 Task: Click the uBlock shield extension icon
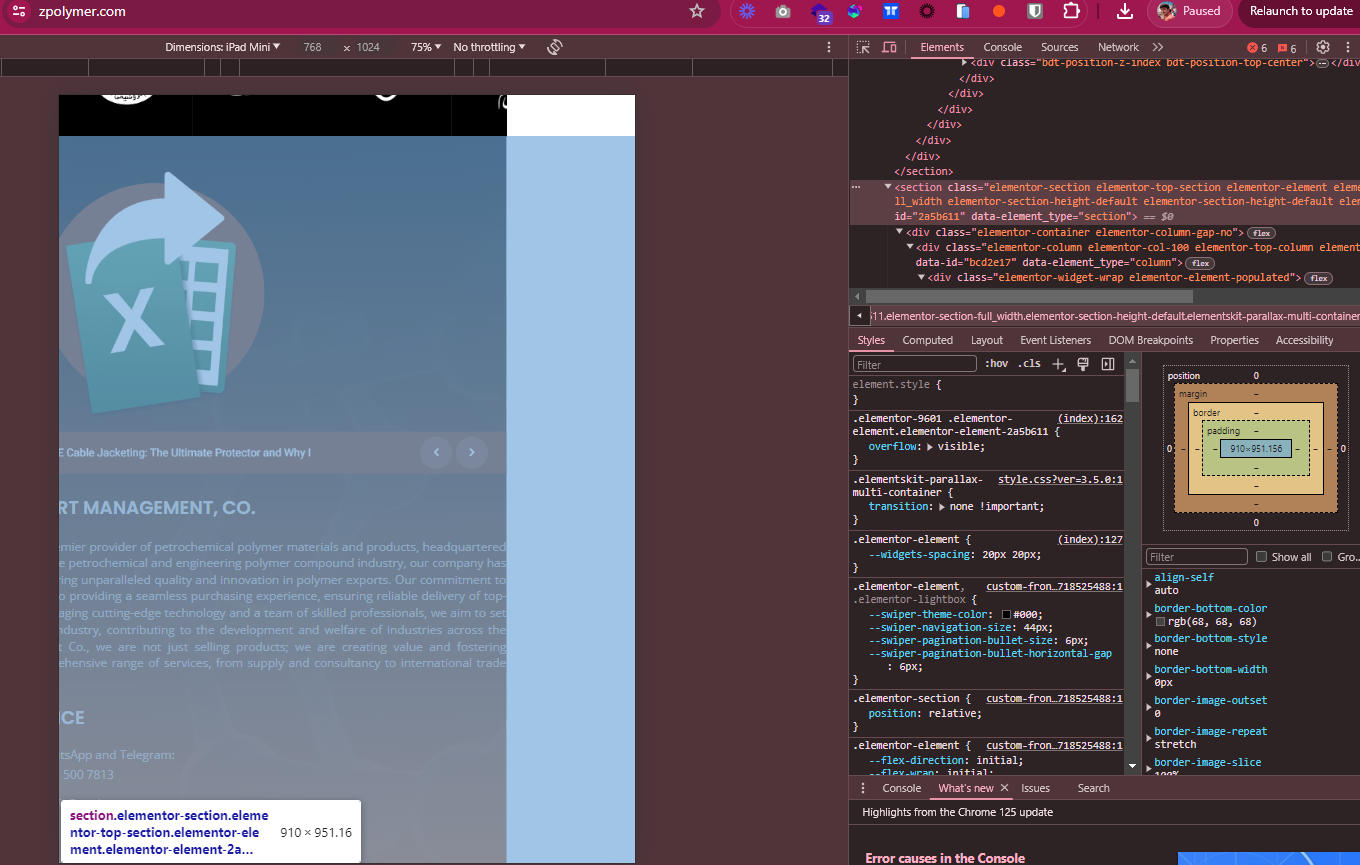click(1036, 11)
